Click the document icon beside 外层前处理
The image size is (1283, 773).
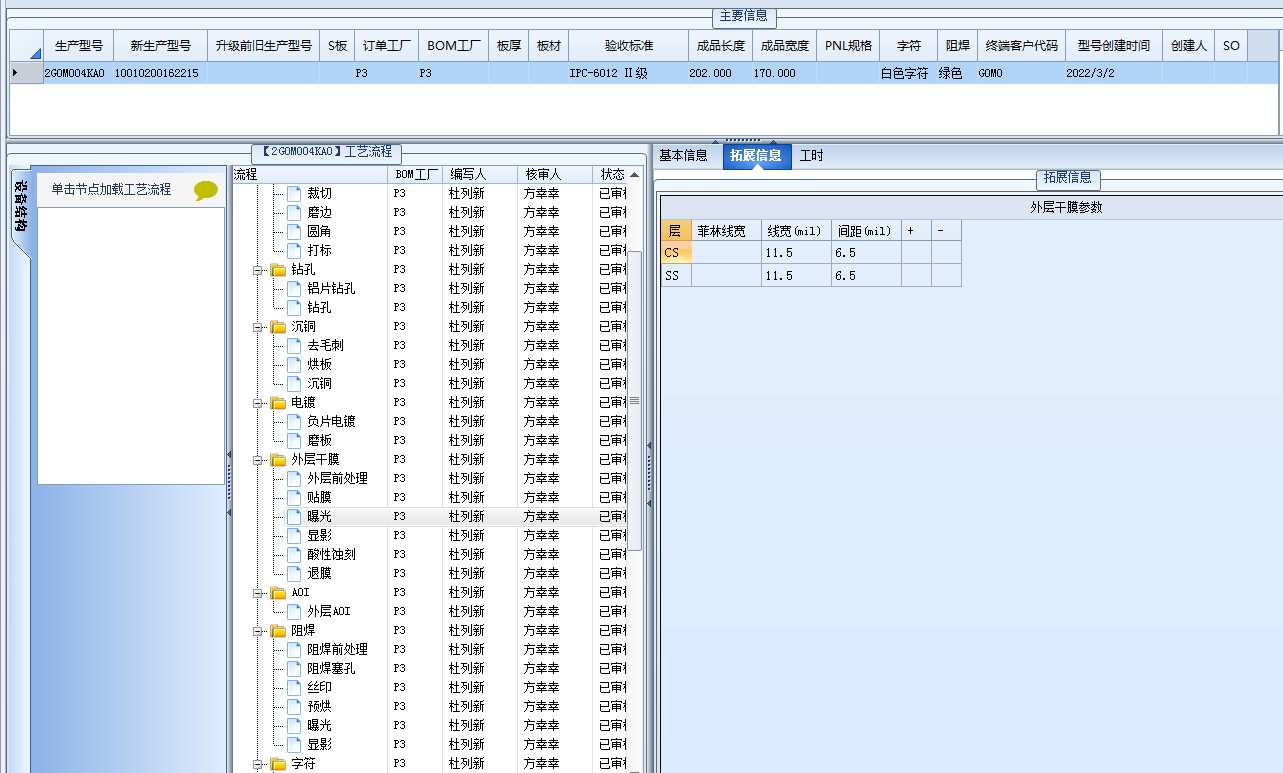point(294,478)
